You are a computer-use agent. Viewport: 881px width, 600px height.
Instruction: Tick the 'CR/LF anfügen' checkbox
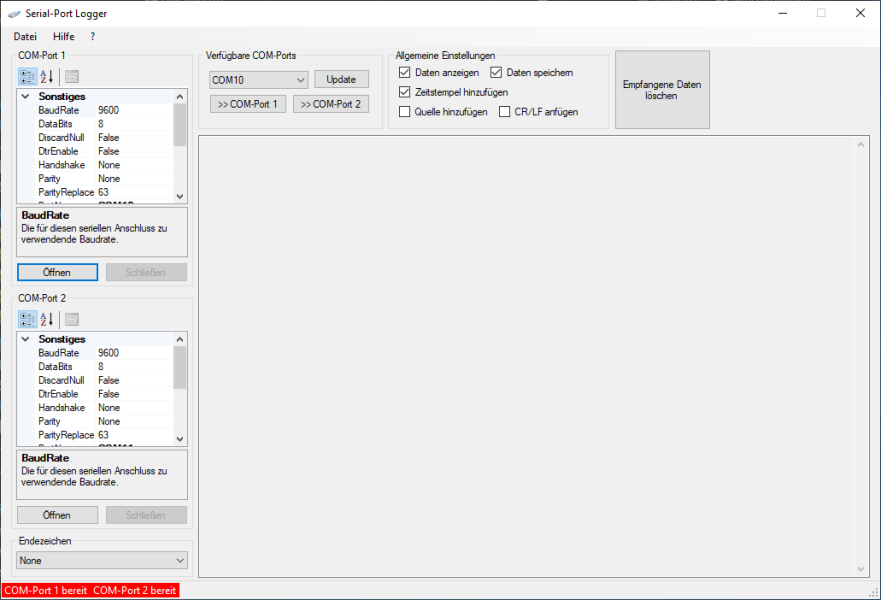tap(504, 112)
